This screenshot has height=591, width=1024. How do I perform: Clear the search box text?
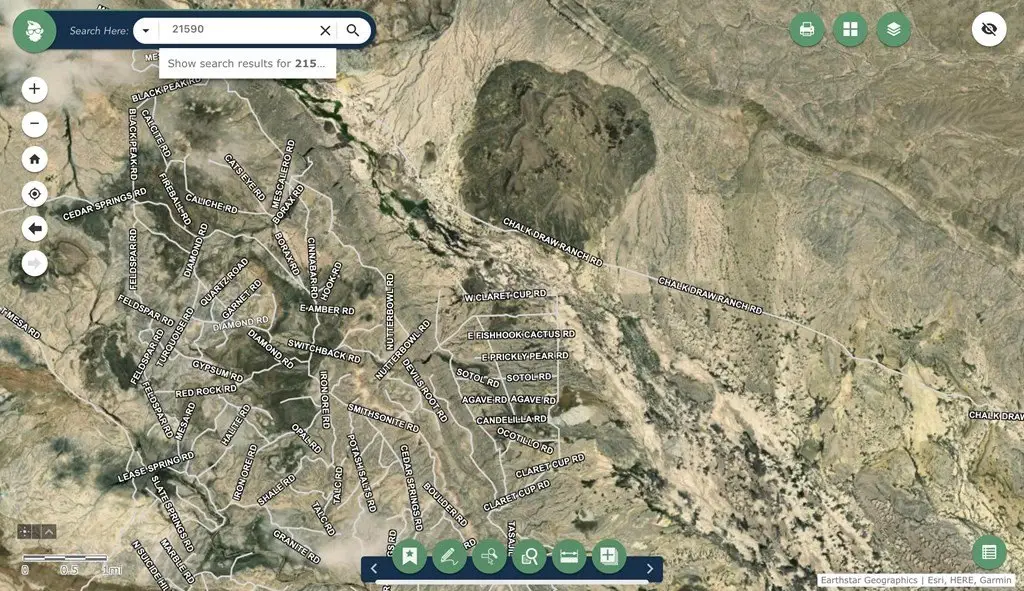(325, 30)
